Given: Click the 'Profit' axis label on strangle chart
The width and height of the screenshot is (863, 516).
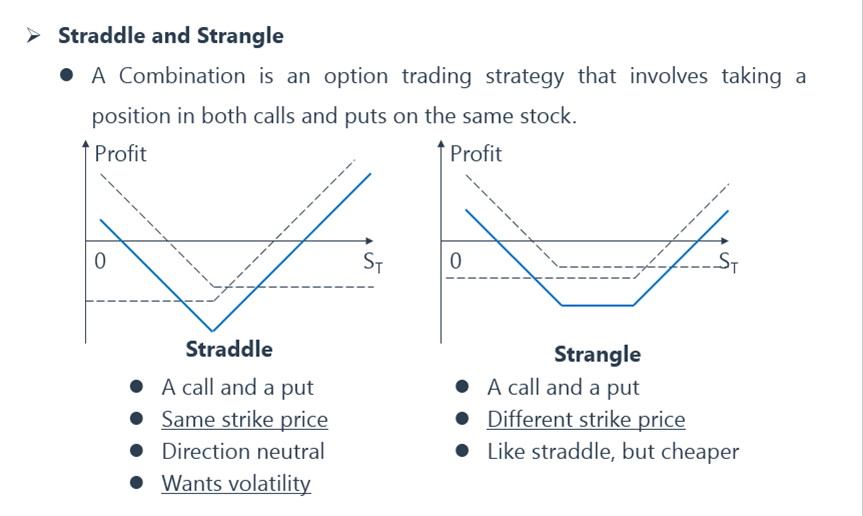Looking at the screenshot, I should (x=476, y=153).
